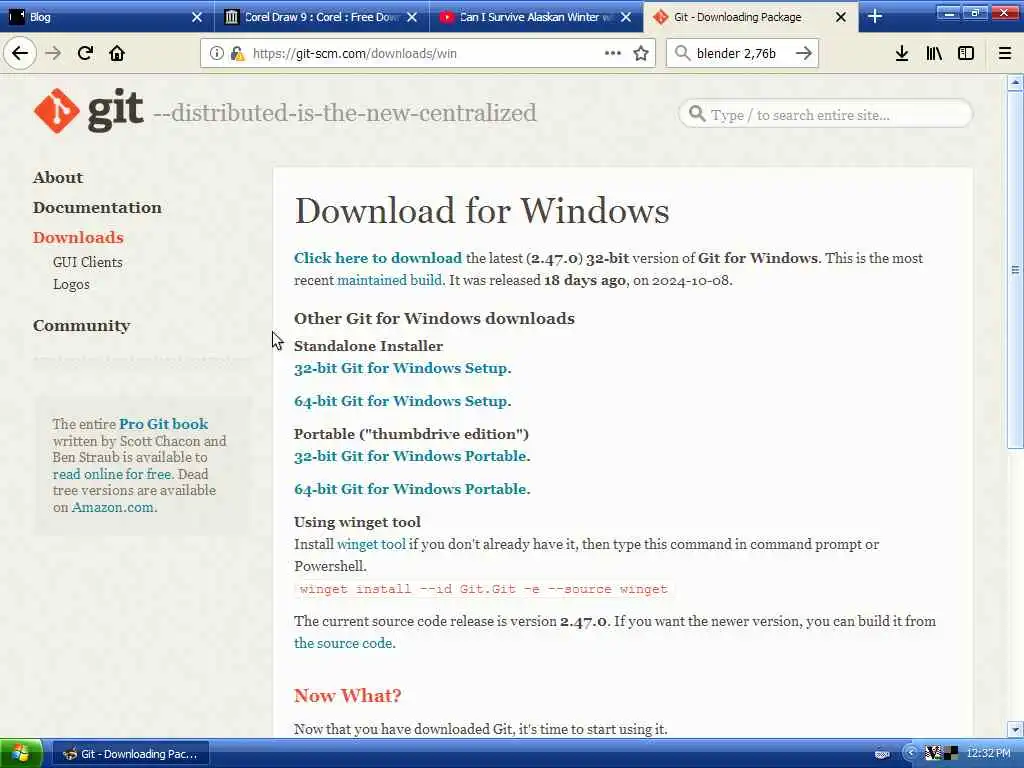Click the 'Now What?' heading

click(347, 696)
